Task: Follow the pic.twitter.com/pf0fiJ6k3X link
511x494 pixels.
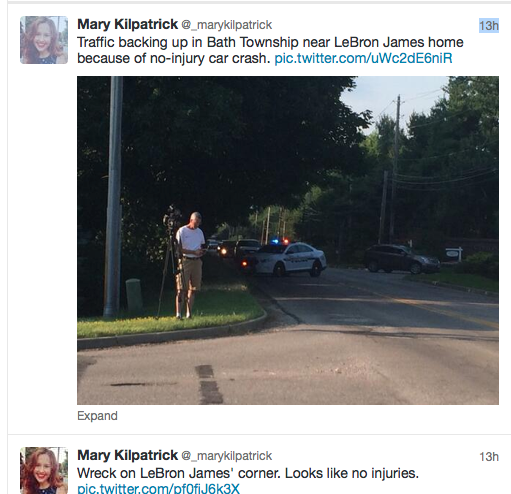Action: [158, 489]
